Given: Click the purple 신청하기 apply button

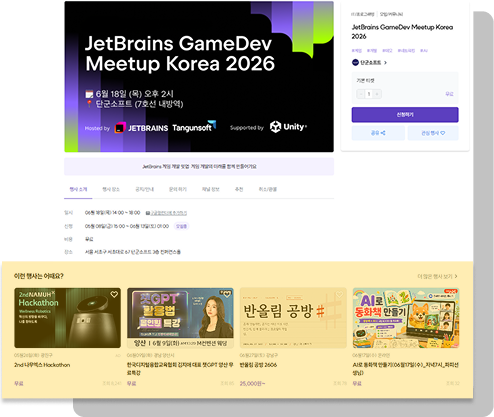Looking at the screenshot, I should [x=405, y=115].
